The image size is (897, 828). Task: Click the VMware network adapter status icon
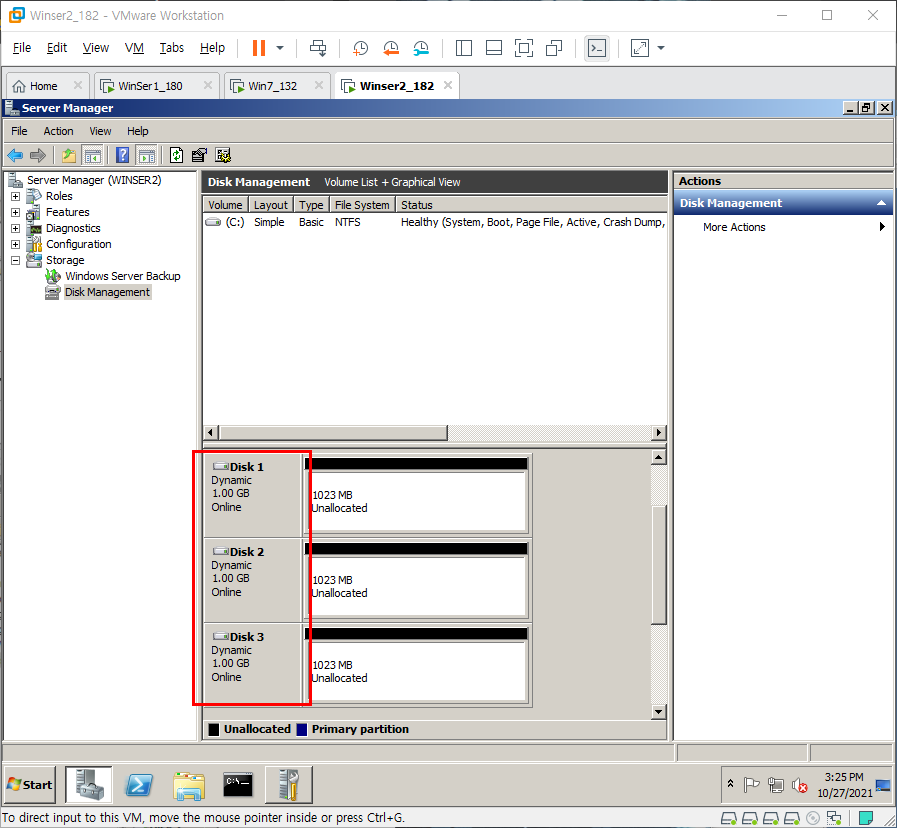click(834, 818)
